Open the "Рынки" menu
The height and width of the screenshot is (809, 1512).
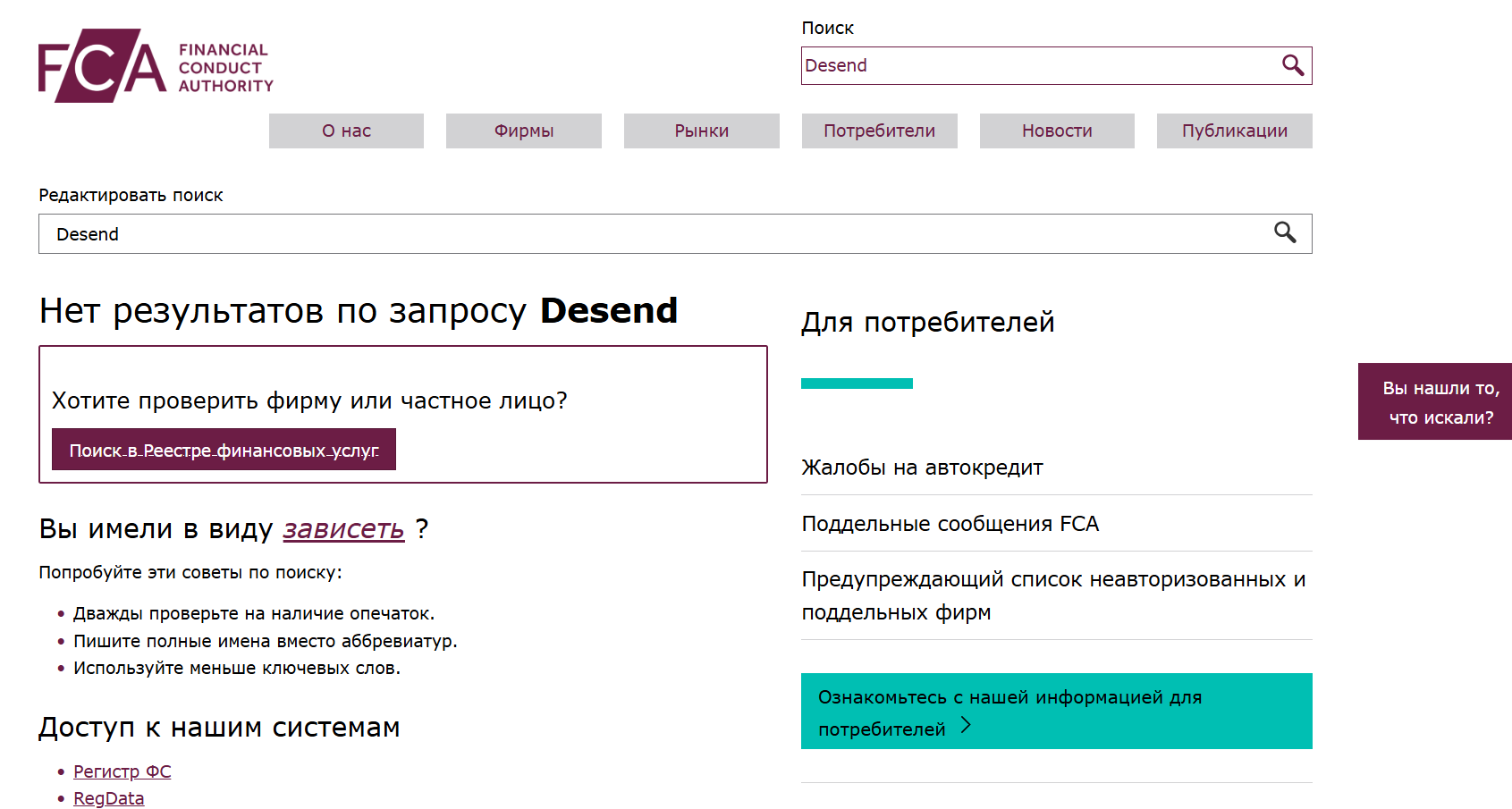[701, 131]
